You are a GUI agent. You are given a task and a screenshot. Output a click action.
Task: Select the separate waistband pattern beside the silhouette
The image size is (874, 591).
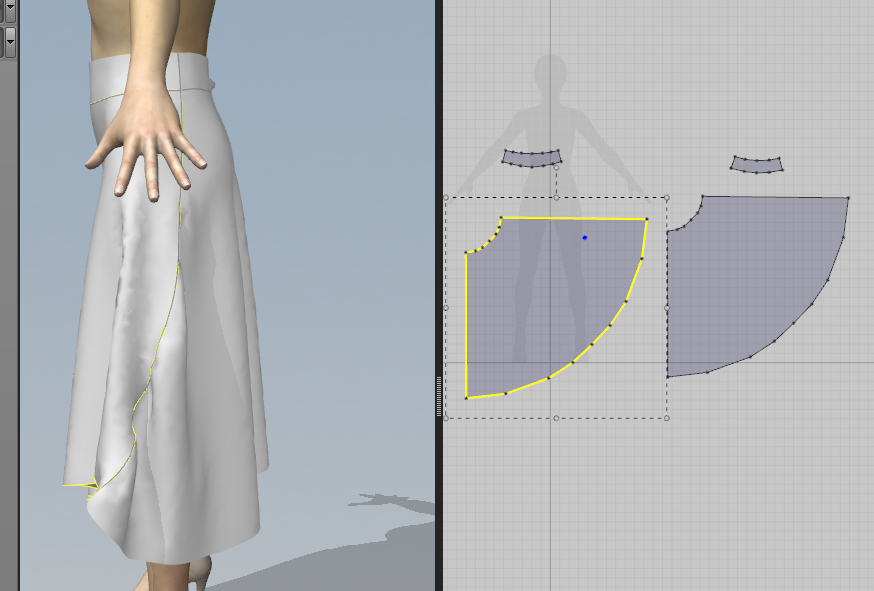click(x=757, y=164)
